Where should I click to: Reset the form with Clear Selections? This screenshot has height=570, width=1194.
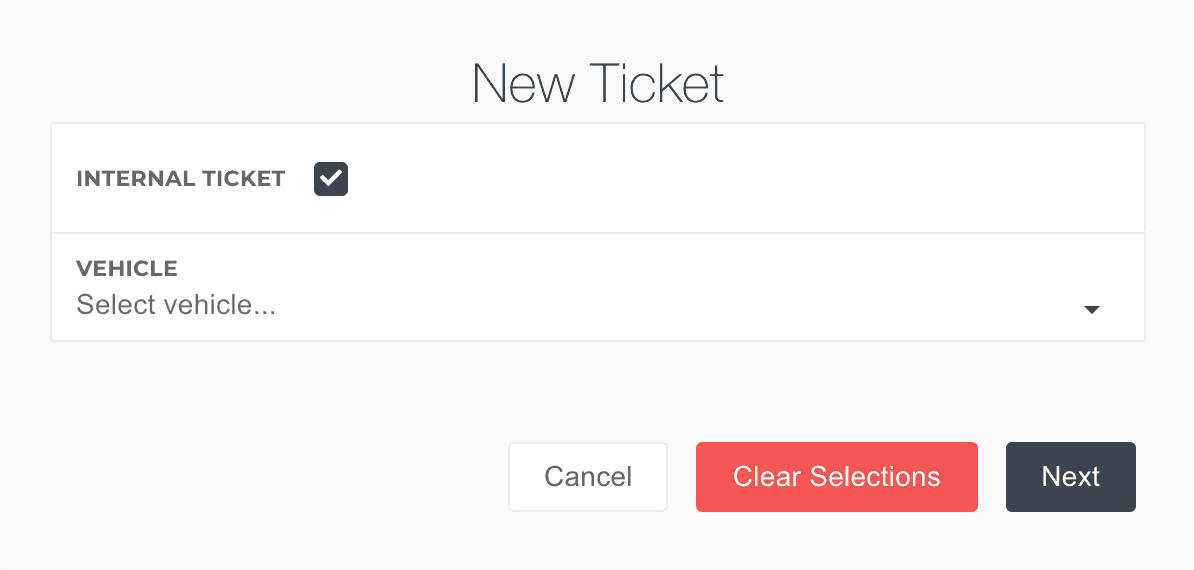pyautogui.click(x=836, y=477)
